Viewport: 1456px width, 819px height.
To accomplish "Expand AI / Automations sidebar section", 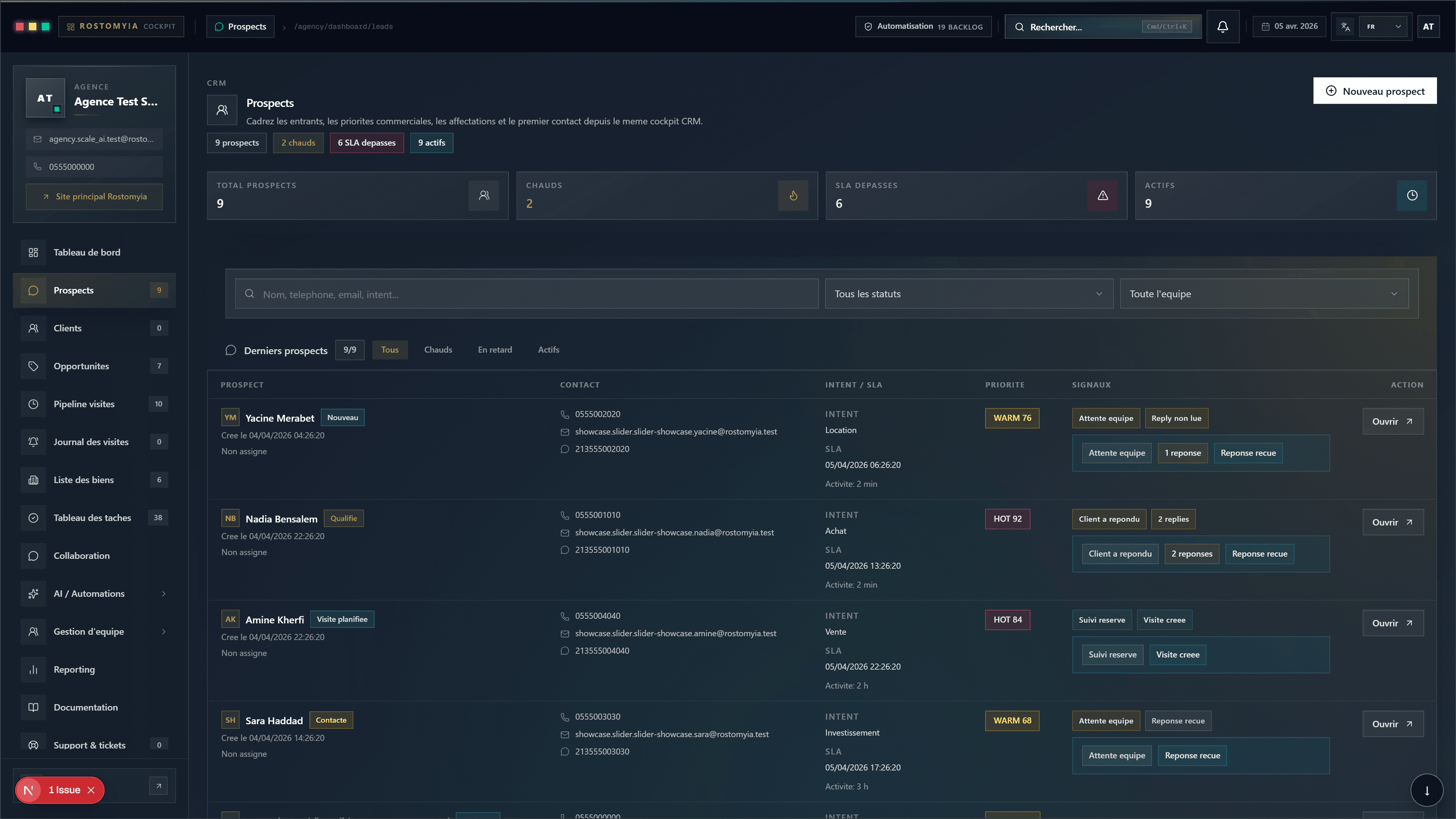I will pyautogui.click(x=94, y=593).
